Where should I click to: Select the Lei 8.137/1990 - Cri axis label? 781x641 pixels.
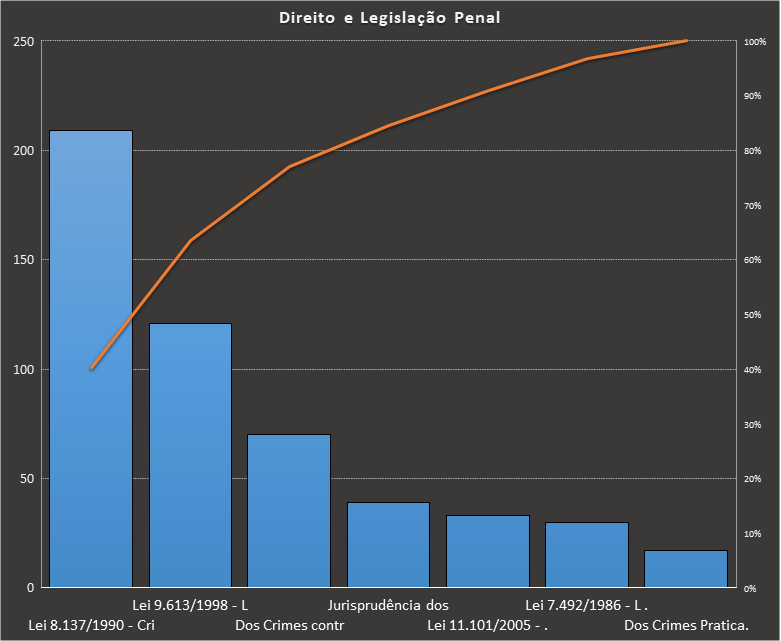pos(91,626)
